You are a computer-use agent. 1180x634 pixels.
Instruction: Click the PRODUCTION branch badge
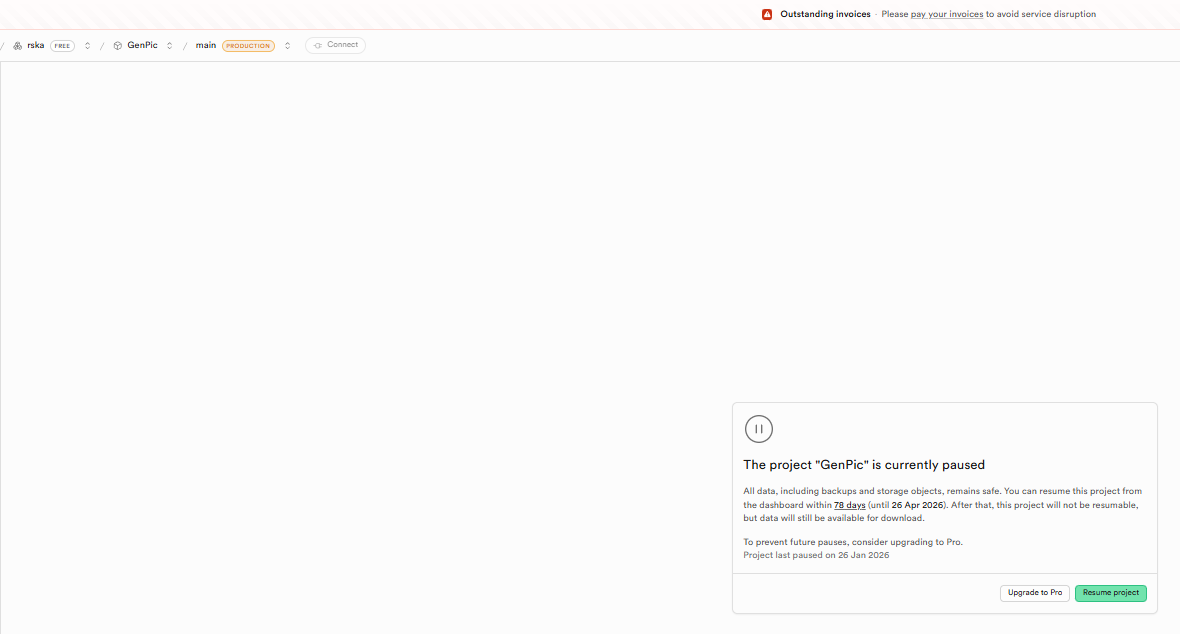(x=248, y=46)
